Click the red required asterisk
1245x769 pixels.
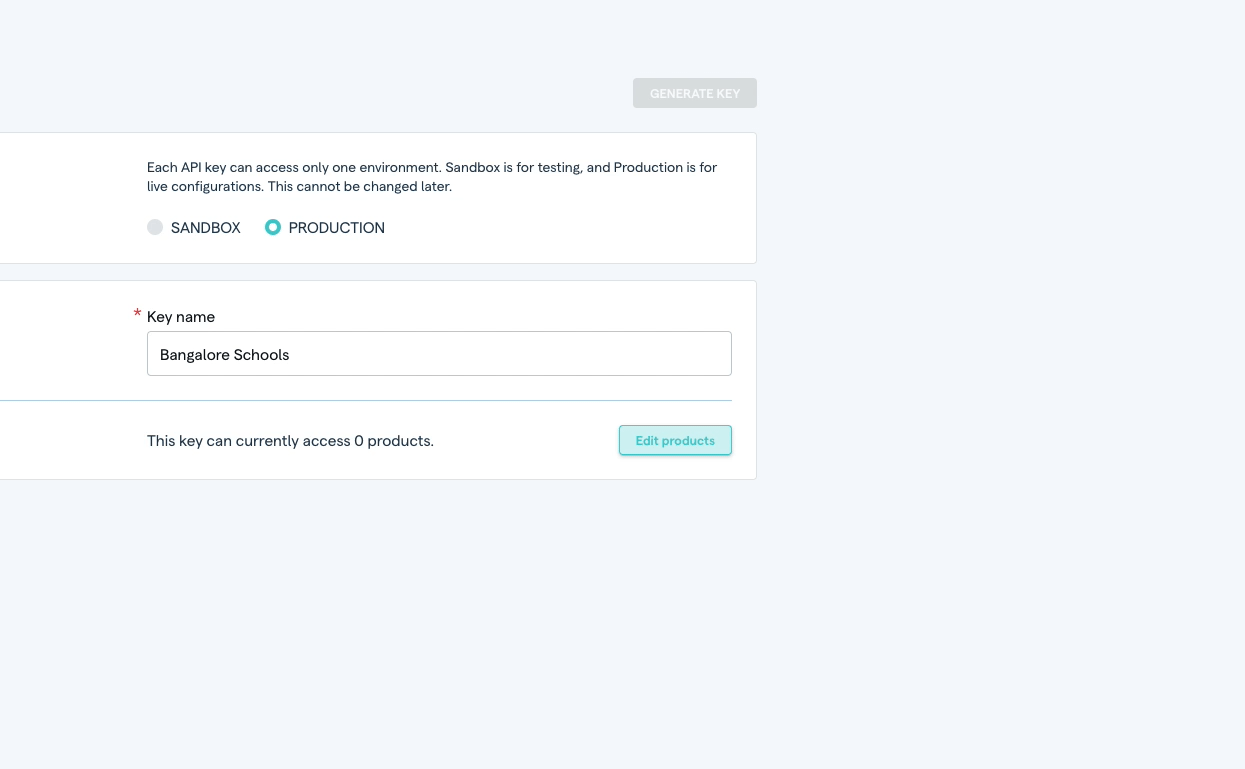pyautogui.click(x=137, y=315)
